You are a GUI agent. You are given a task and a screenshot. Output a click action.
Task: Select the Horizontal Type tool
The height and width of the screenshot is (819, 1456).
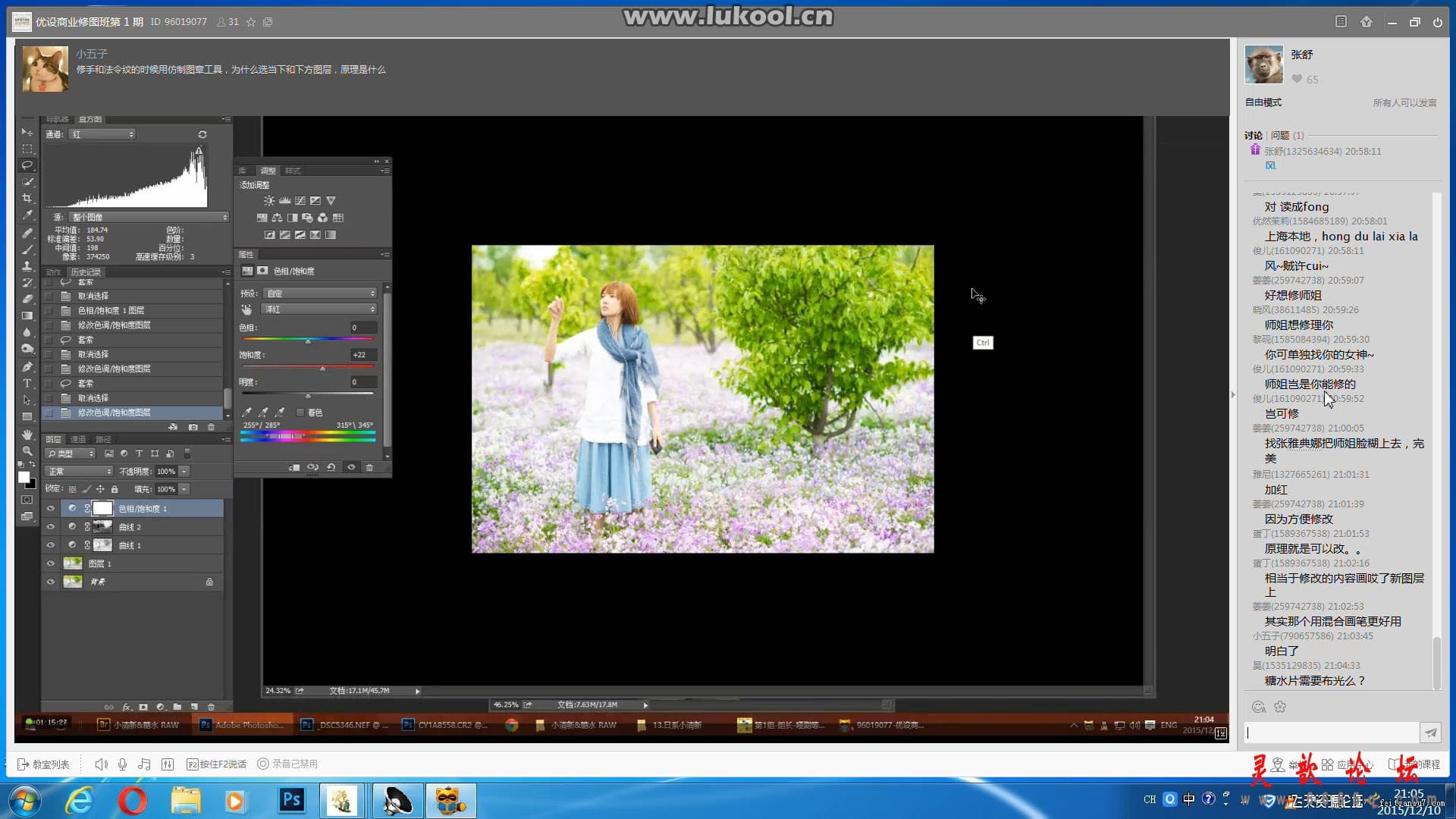[x=27, y=383]
